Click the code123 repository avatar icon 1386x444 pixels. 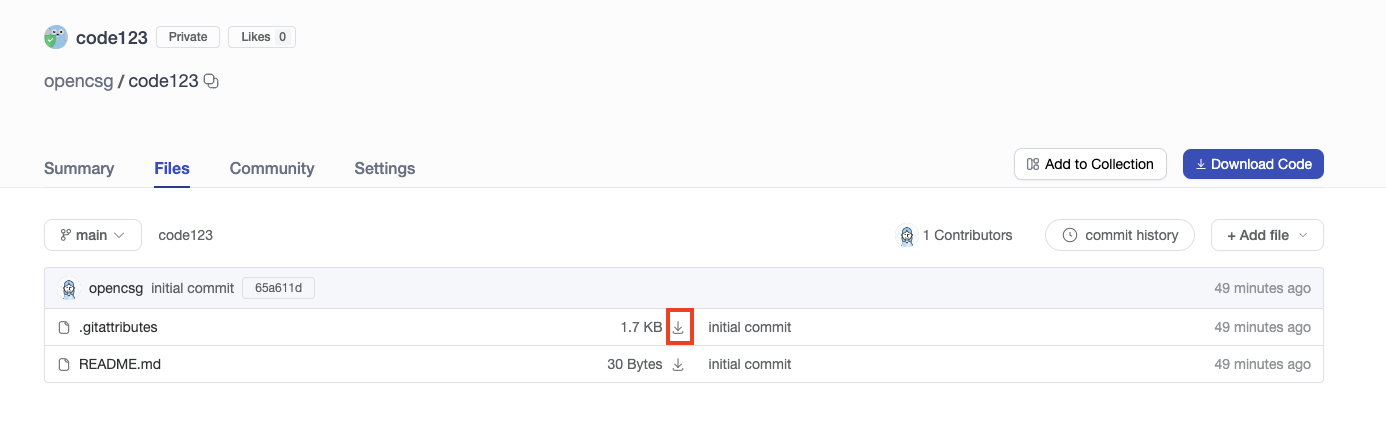[56, 38]
